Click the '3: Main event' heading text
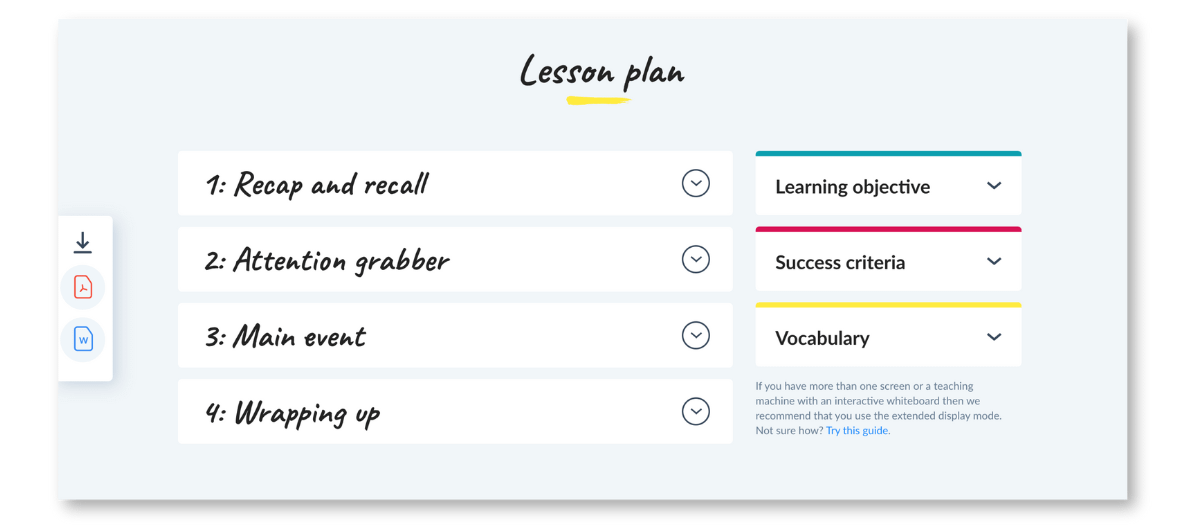Viewport: 1200px width, 525px height. click(285, 337)
